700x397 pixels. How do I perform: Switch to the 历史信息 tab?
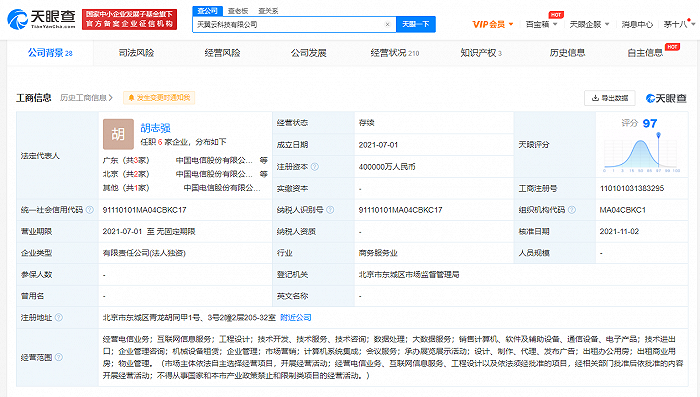pyautogui.click(x=567, y=53)
